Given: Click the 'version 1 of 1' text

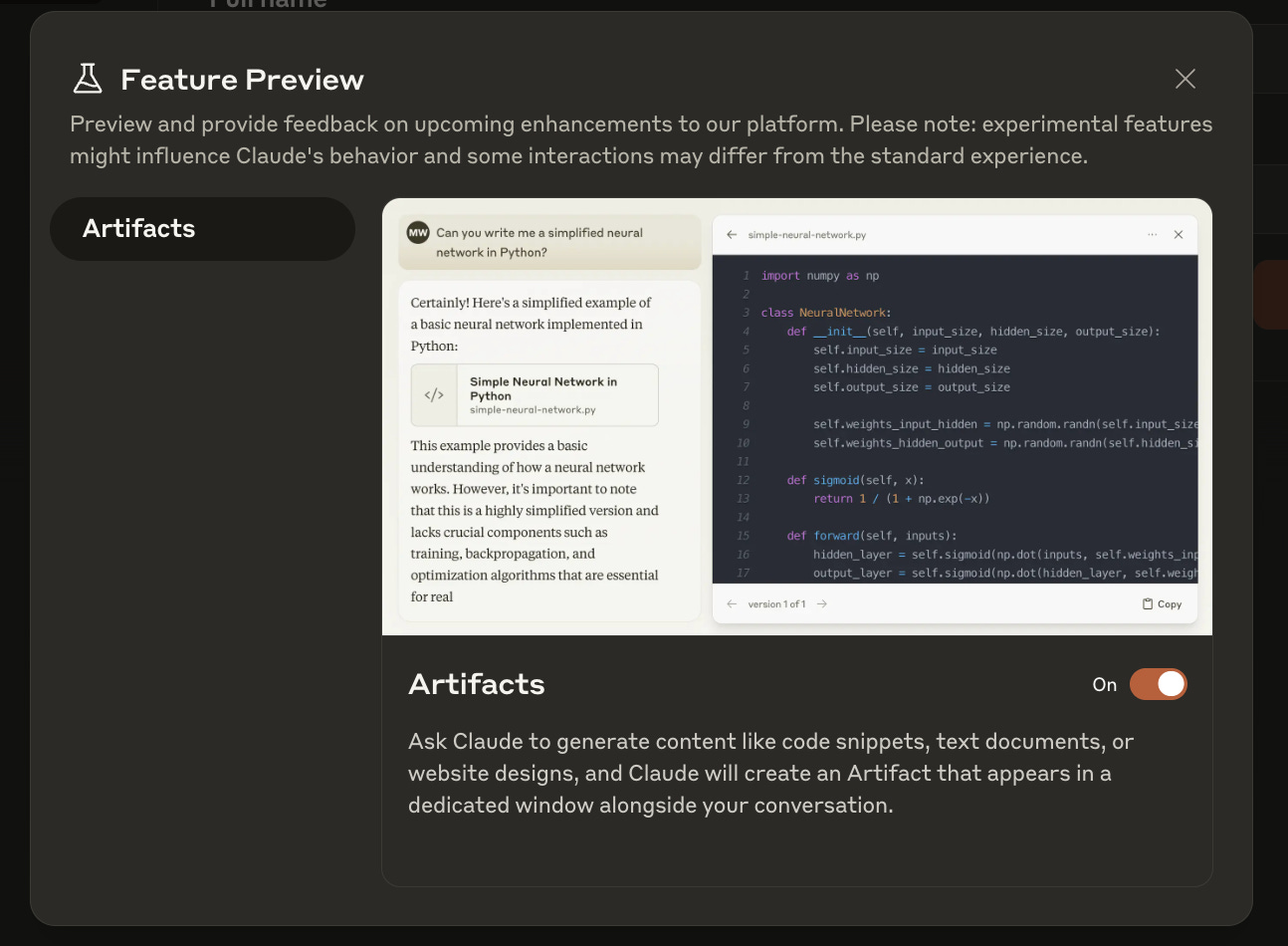Looking at the screenshot, I should click(776, 604).
